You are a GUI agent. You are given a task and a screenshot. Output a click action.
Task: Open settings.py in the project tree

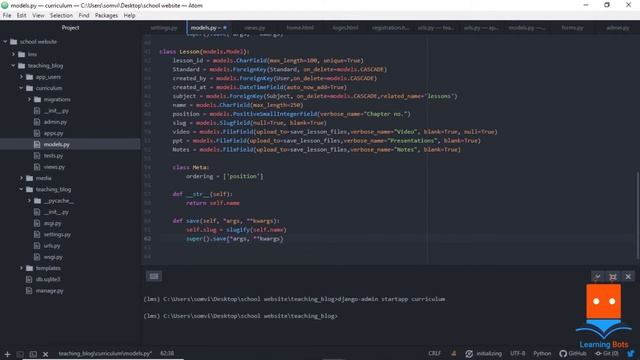tap(57, 234)
